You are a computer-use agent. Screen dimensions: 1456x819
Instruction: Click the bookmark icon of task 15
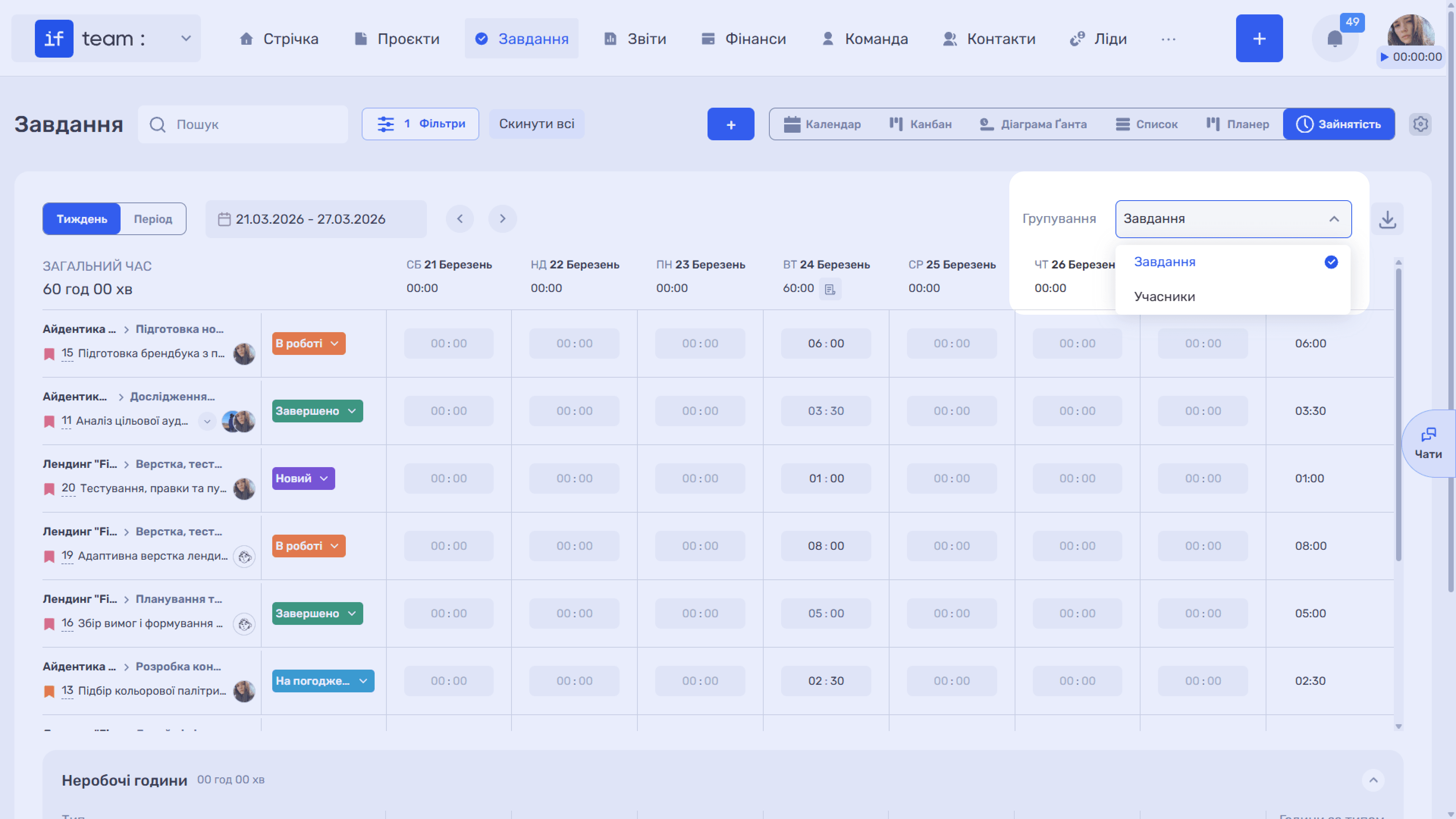(49, 355)
